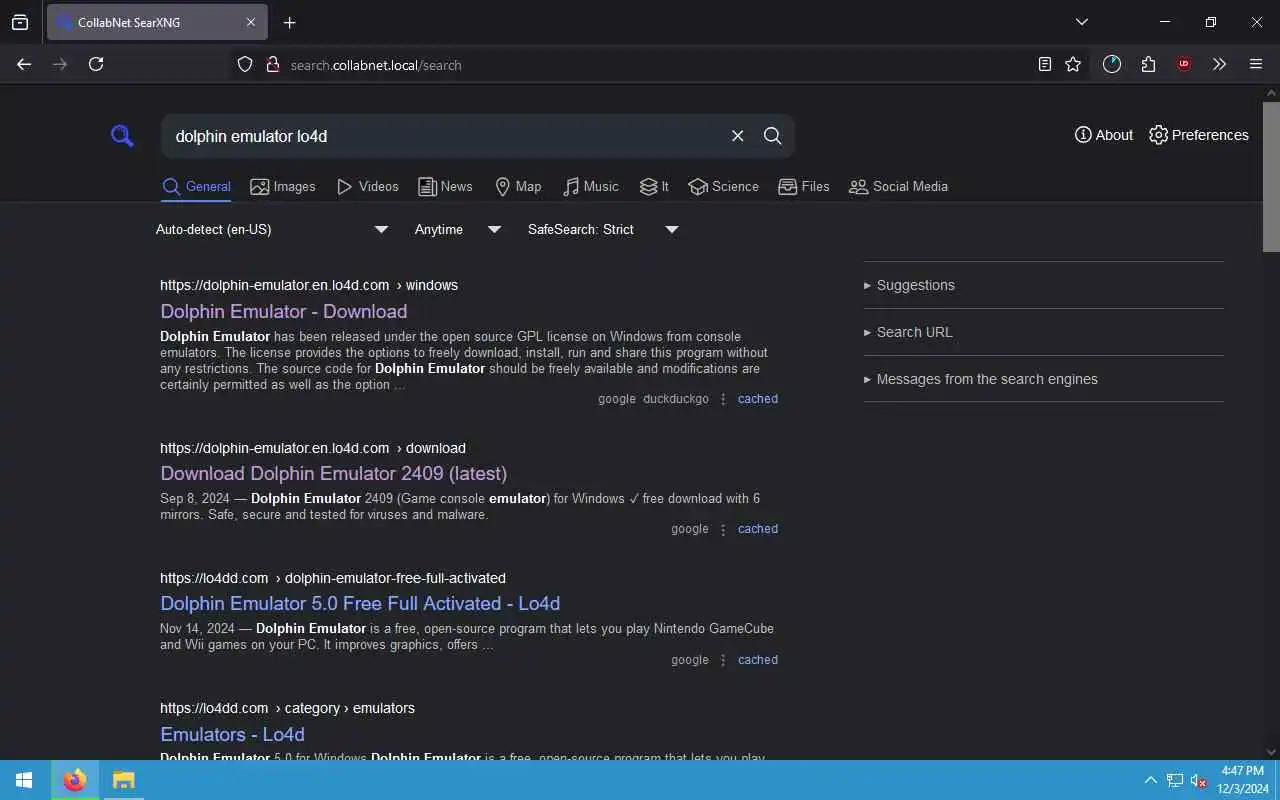The width and height of the screenshot is (1280, 800).
Task: Toggle reader view icon
Action: (x=1045, y=64)
